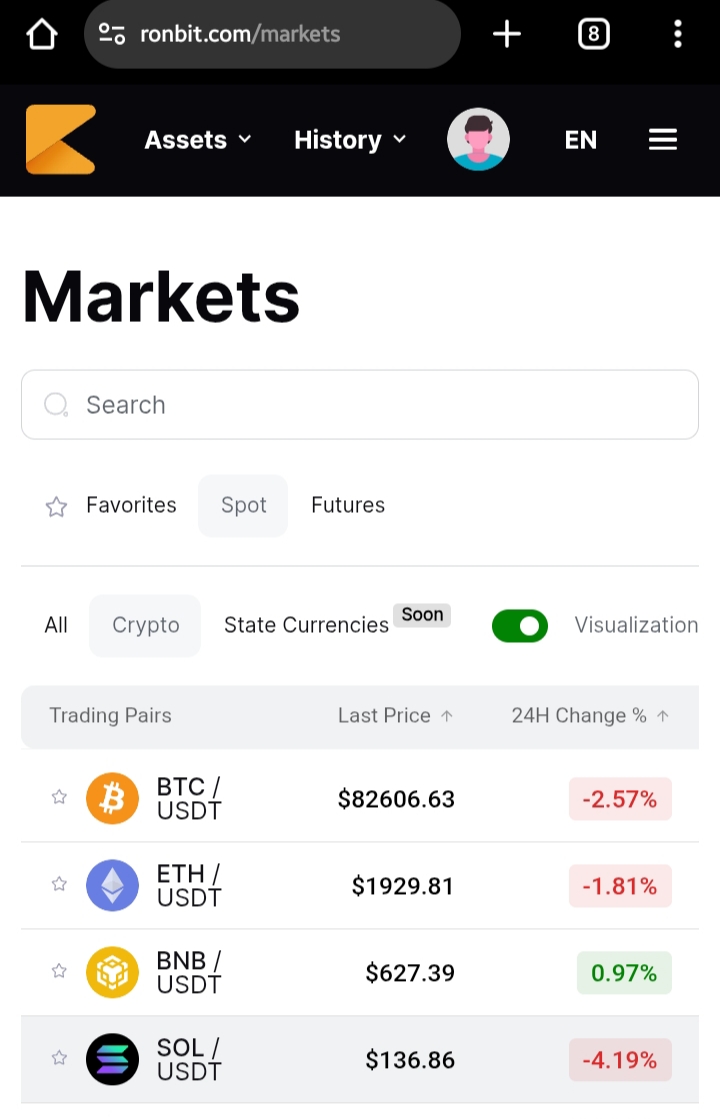Switch to the Futures tab
The image size is (720, 1119).
[x=348, y=505]
